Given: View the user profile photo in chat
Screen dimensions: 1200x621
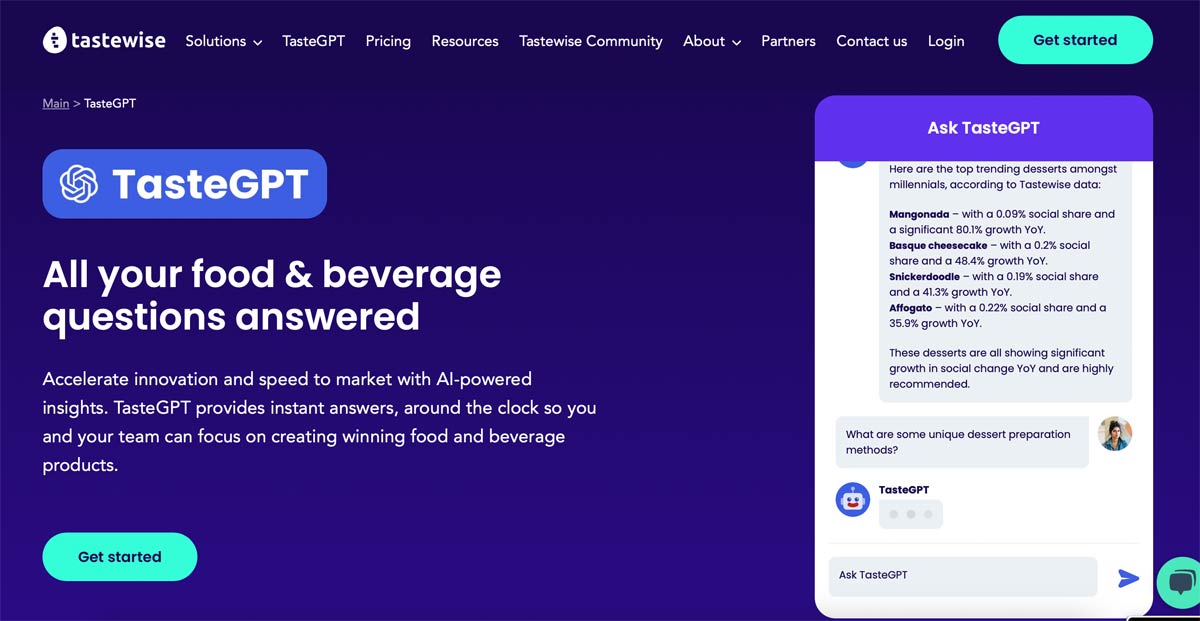Looking at the screenshot, I should pyautogui.click(x=1115, y=433).
